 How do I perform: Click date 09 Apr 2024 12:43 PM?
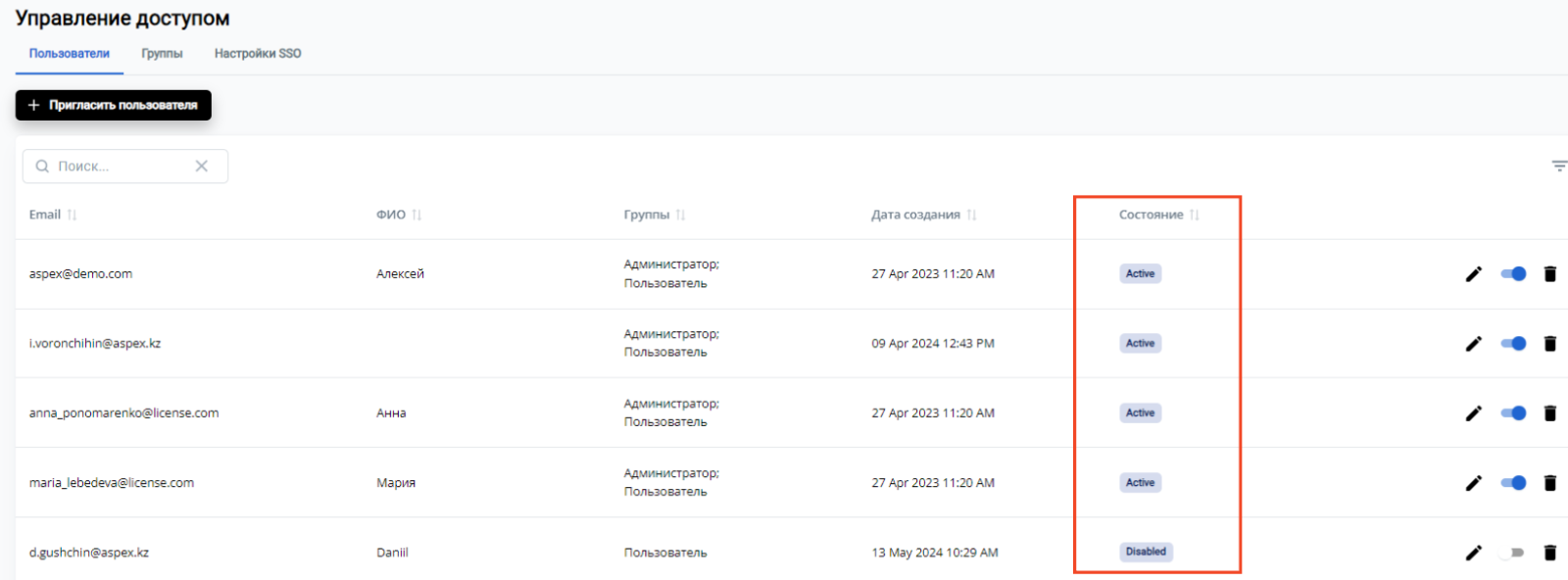click(933, 344)
